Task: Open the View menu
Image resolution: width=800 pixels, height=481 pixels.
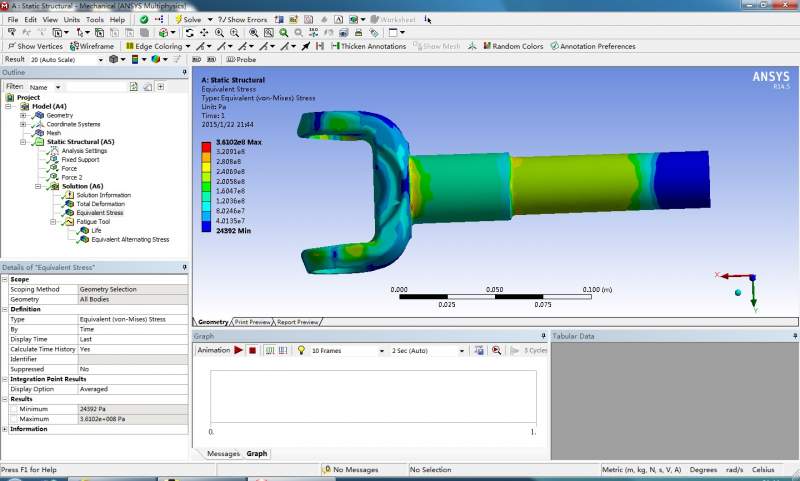Action: click(x=50, y=19)
